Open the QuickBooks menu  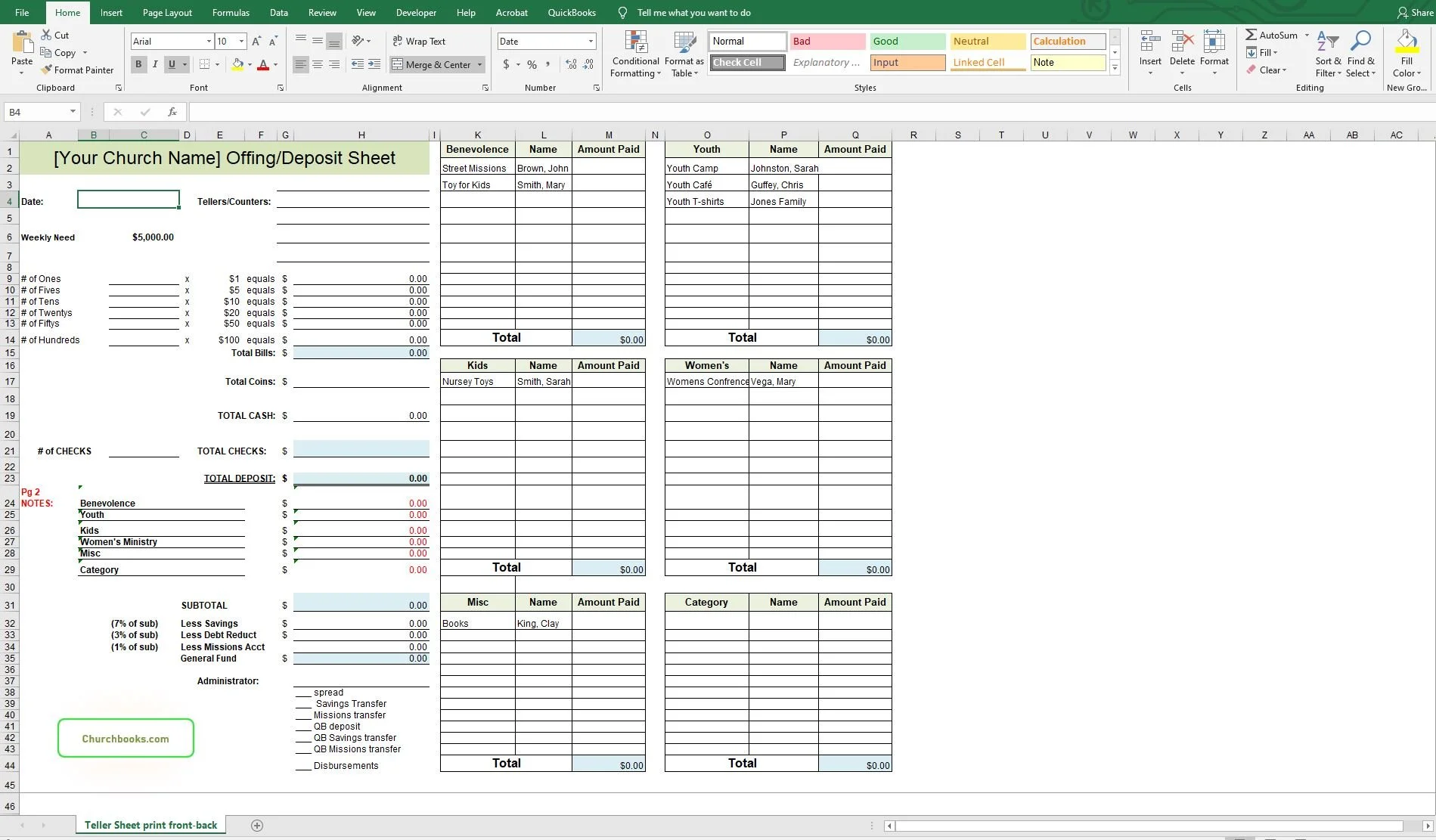(x=572, y=12)
